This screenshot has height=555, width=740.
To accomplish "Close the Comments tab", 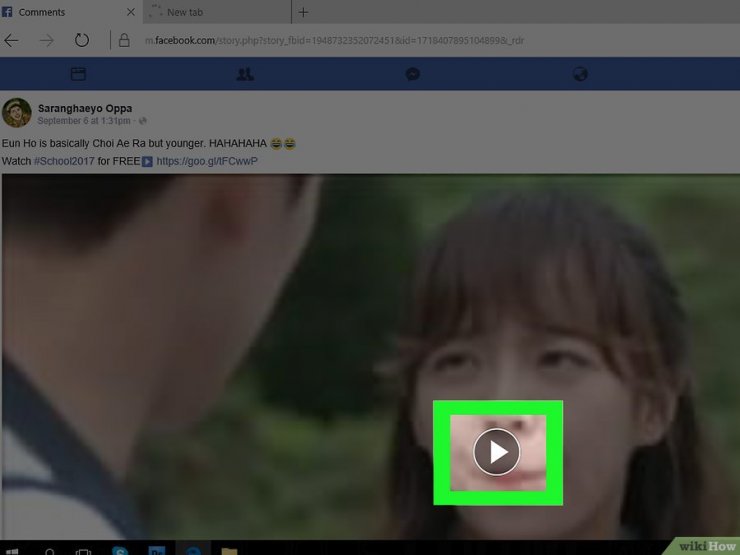I will coord(131,12).
